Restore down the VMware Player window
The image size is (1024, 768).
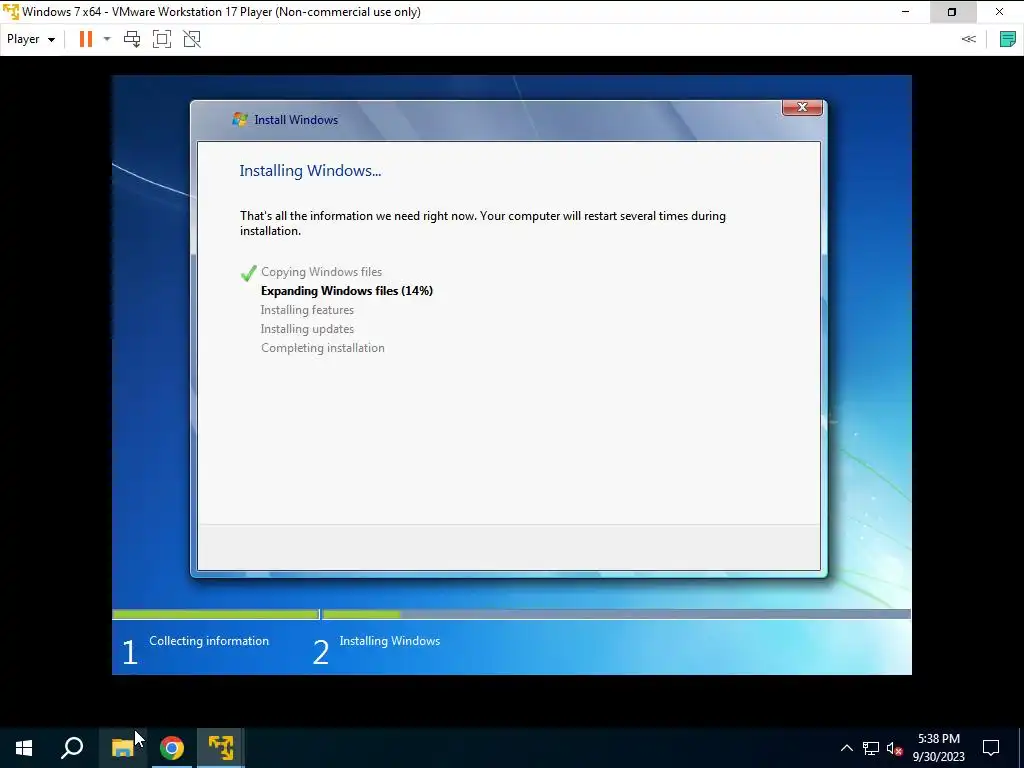click(x=952, y=12)
